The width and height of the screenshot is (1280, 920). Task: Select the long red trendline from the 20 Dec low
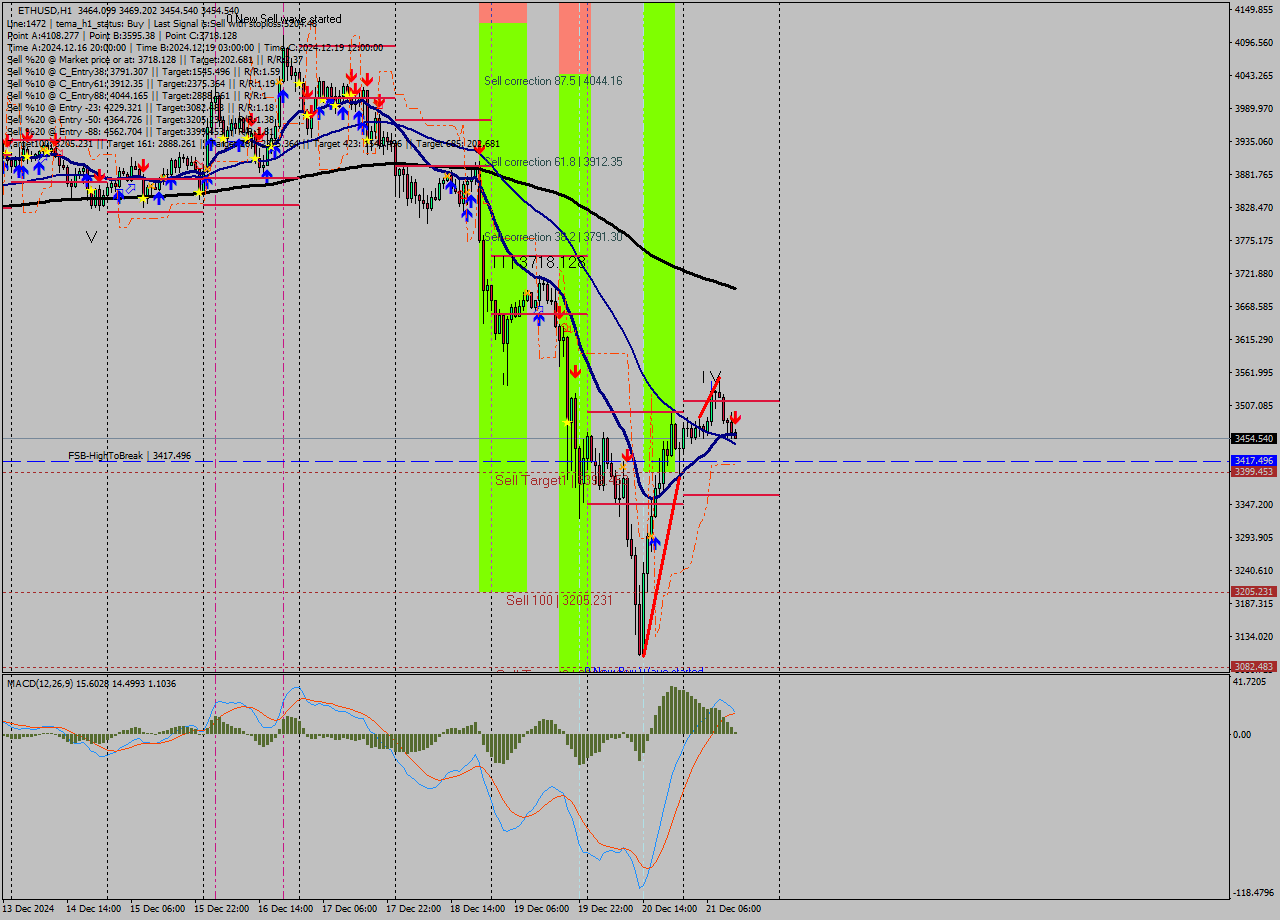[x=663, y=563]
